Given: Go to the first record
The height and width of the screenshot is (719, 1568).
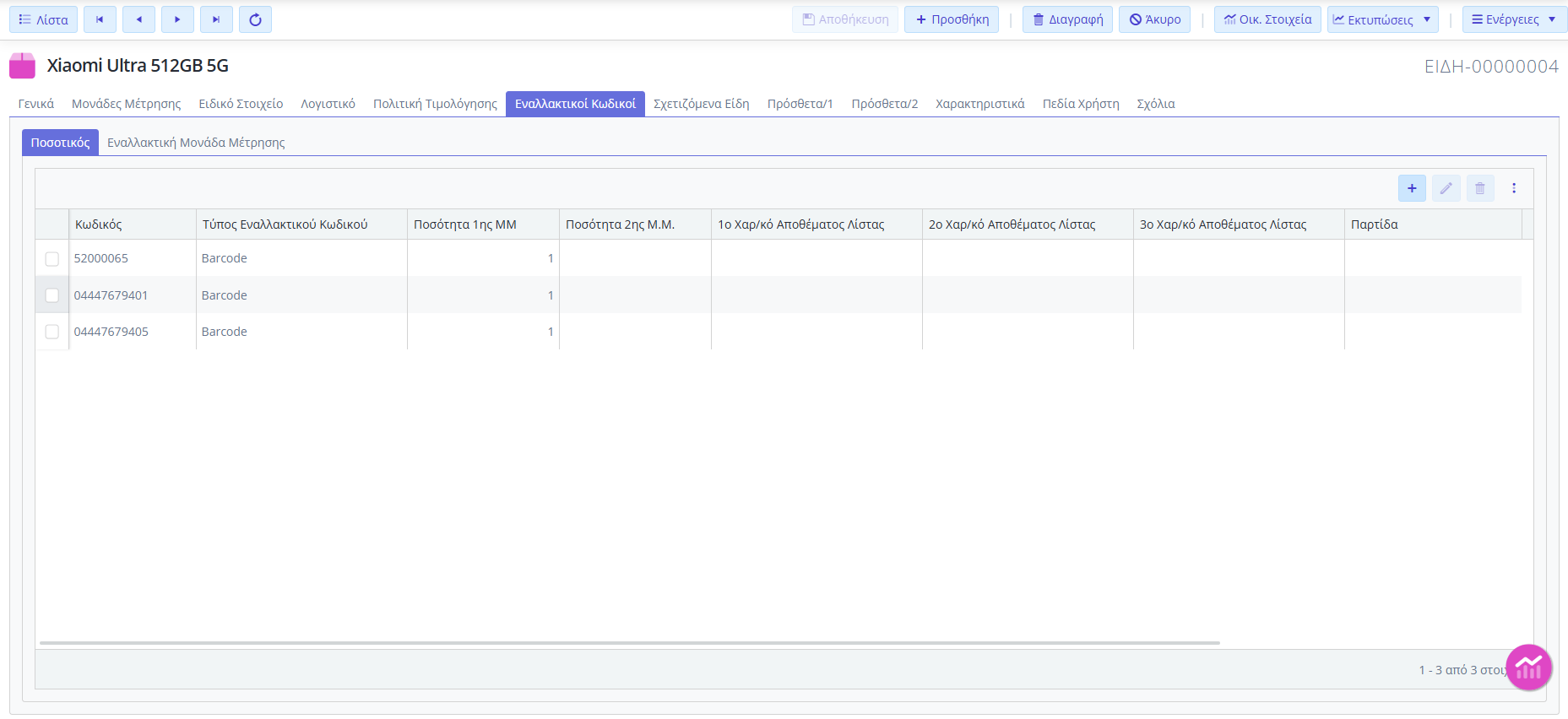Looking at the screenshot, I should (x=100, y=19).
